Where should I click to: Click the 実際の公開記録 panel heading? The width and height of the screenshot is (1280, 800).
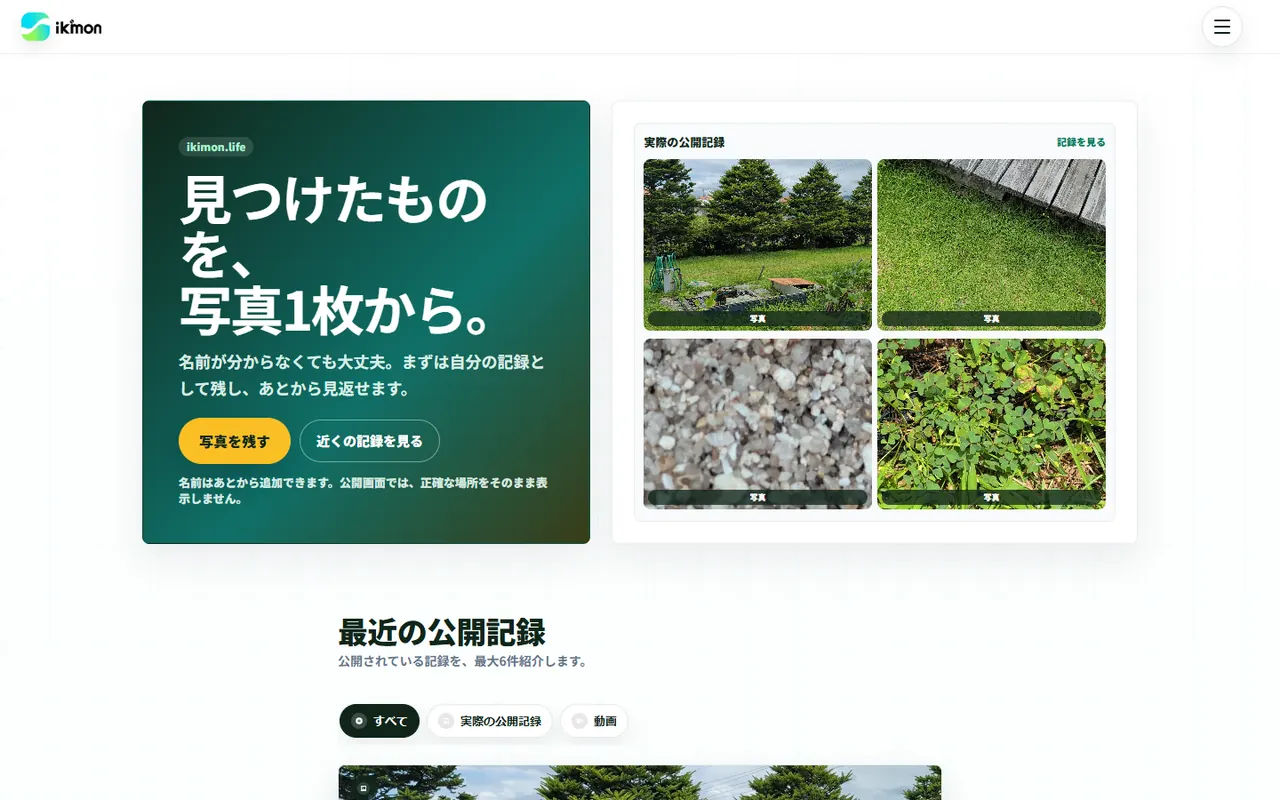pos(684,142)
